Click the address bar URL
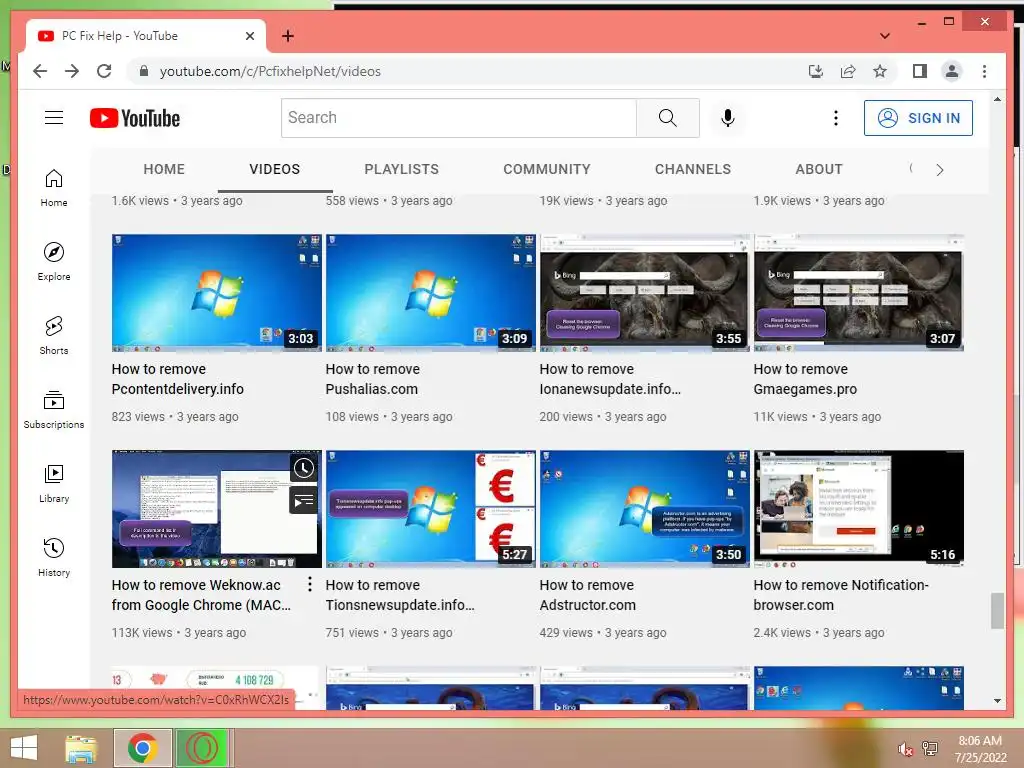This screenshot has width=1024, height=768. [x=270, y=71]
